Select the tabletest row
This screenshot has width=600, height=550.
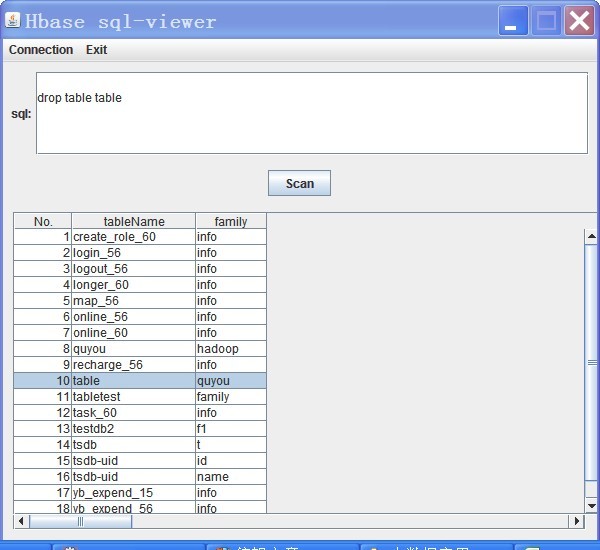(140, 397)
